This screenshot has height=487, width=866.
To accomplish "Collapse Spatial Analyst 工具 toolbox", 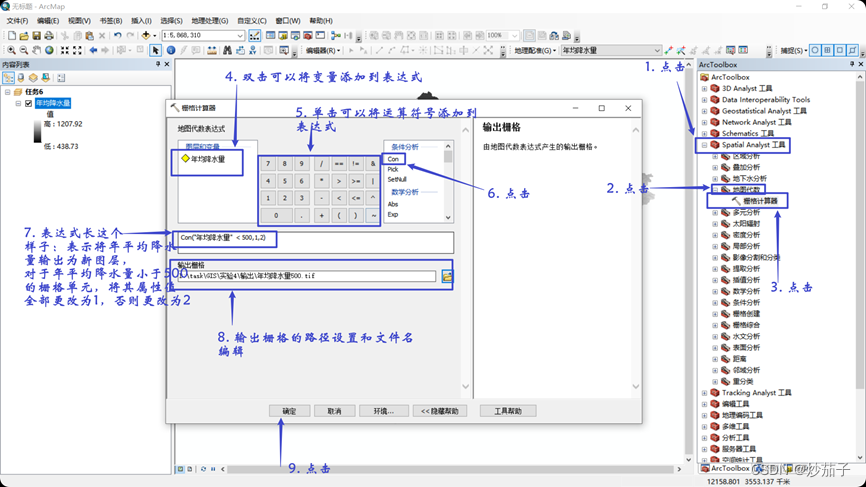I will 704,145.
